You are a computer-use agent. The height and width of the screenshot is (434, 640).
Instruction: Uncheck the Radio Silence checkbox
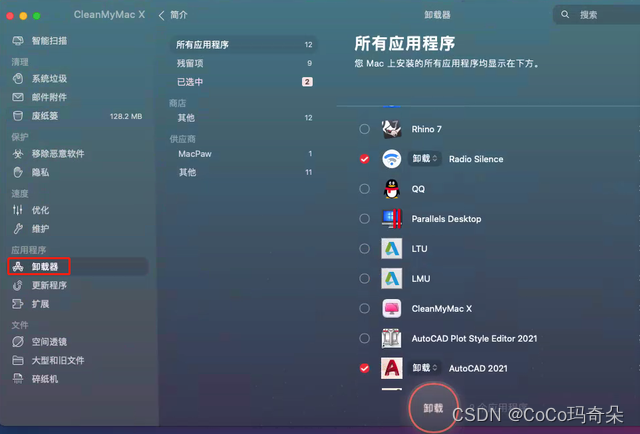(x=364, y=159)
